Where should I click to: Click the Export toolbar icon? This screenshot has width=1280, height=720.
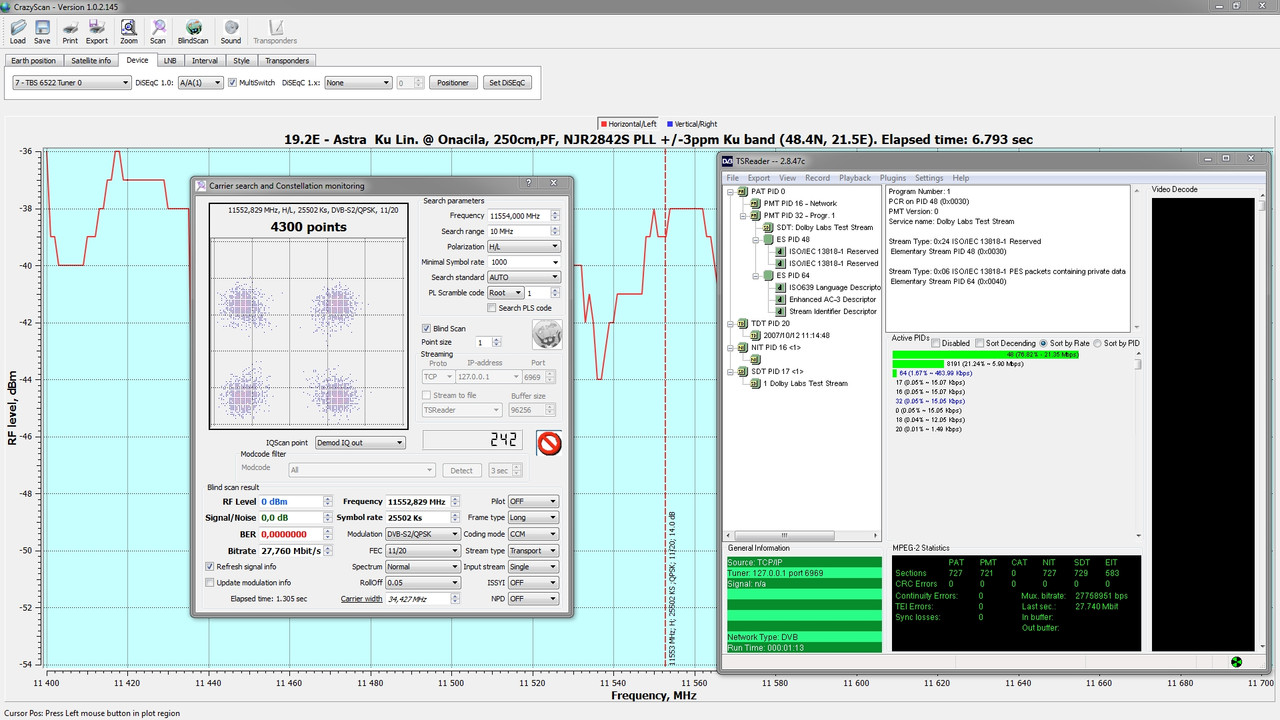click(x=96, y=30)
